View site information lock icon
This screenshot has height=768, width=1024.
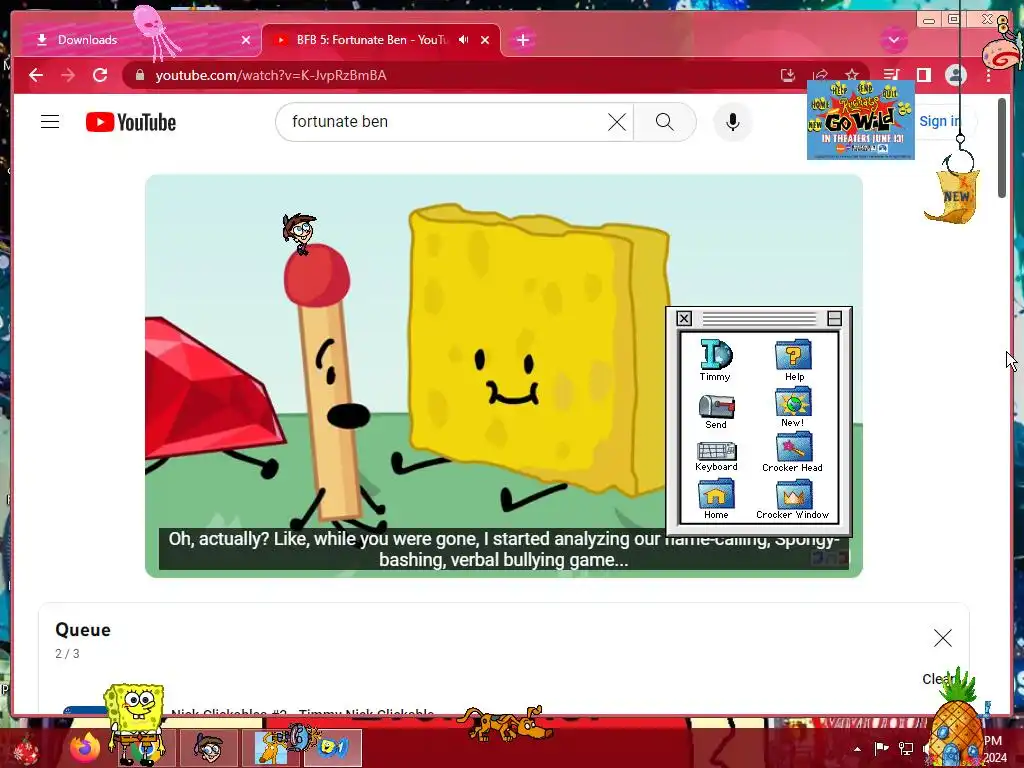pyautogui.click(x=140, y=75)
